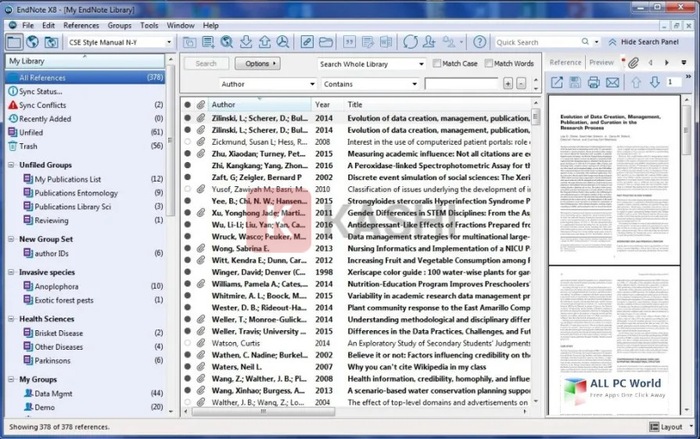Toggle read status dot for Zickmund, Susan L row
700x439 pixels.
[188, 142]
